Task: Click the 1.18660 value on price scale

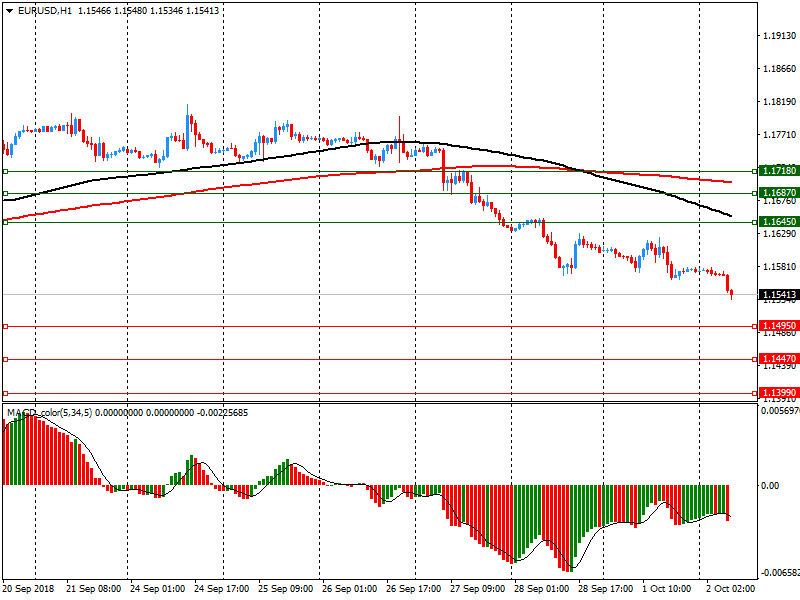Action: coord(778,69)
